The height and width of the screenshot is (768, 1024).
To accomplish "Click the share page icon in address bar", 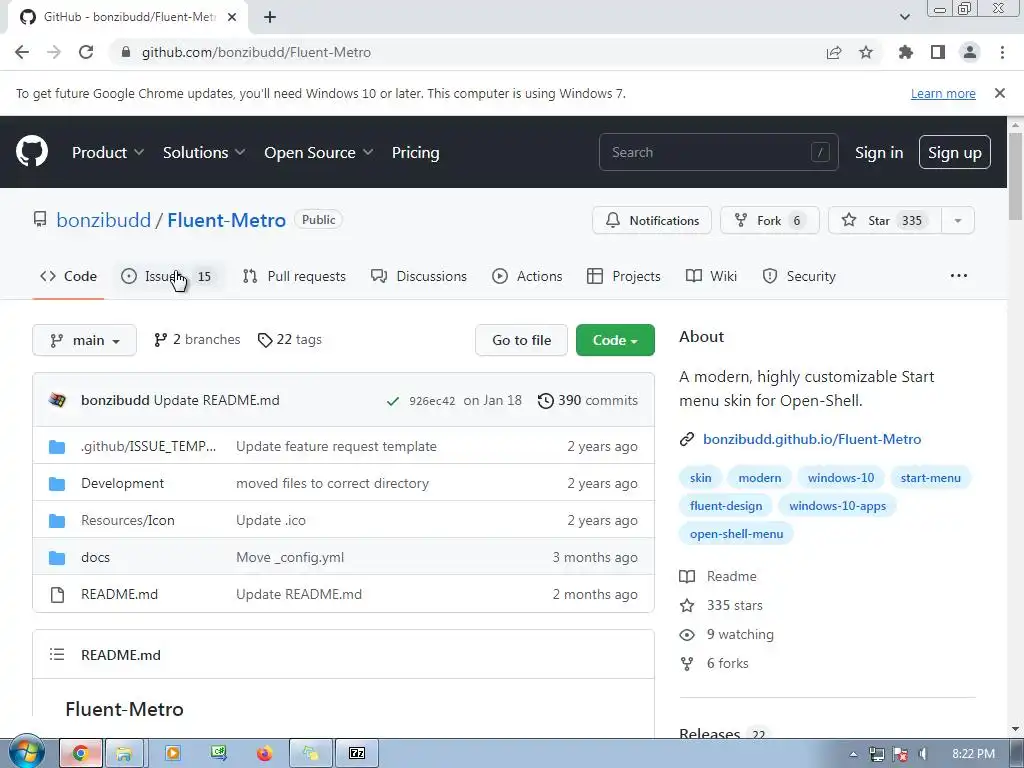I will (834, 52).
